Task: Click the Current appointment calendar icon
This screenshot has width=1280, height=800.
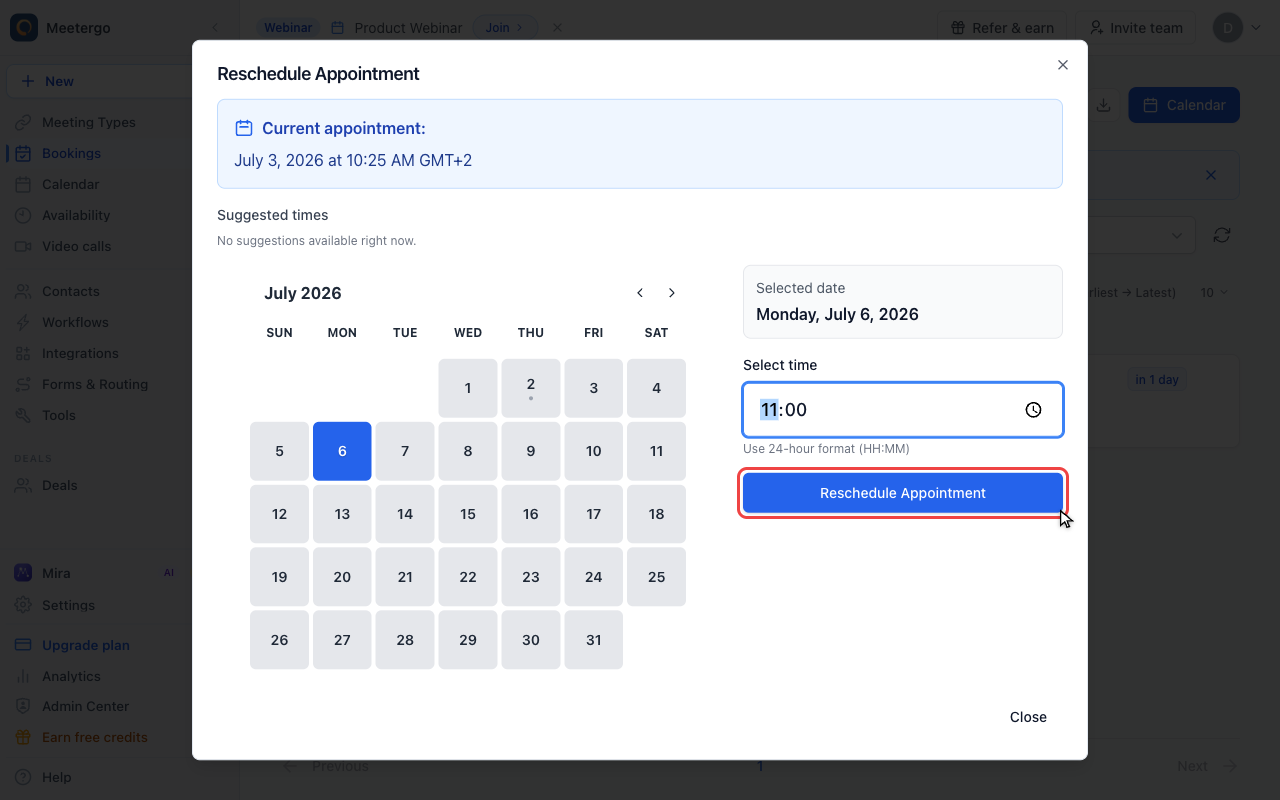Action: coord(243,128)
